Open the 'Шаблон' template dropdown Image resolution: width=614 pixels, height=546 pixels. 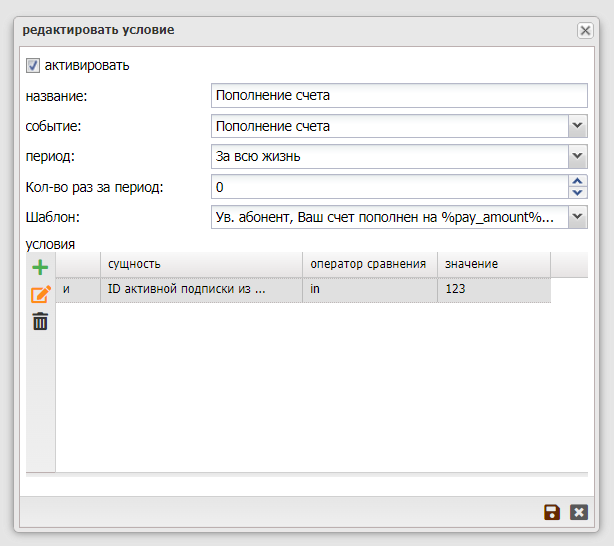coord(577,216)
